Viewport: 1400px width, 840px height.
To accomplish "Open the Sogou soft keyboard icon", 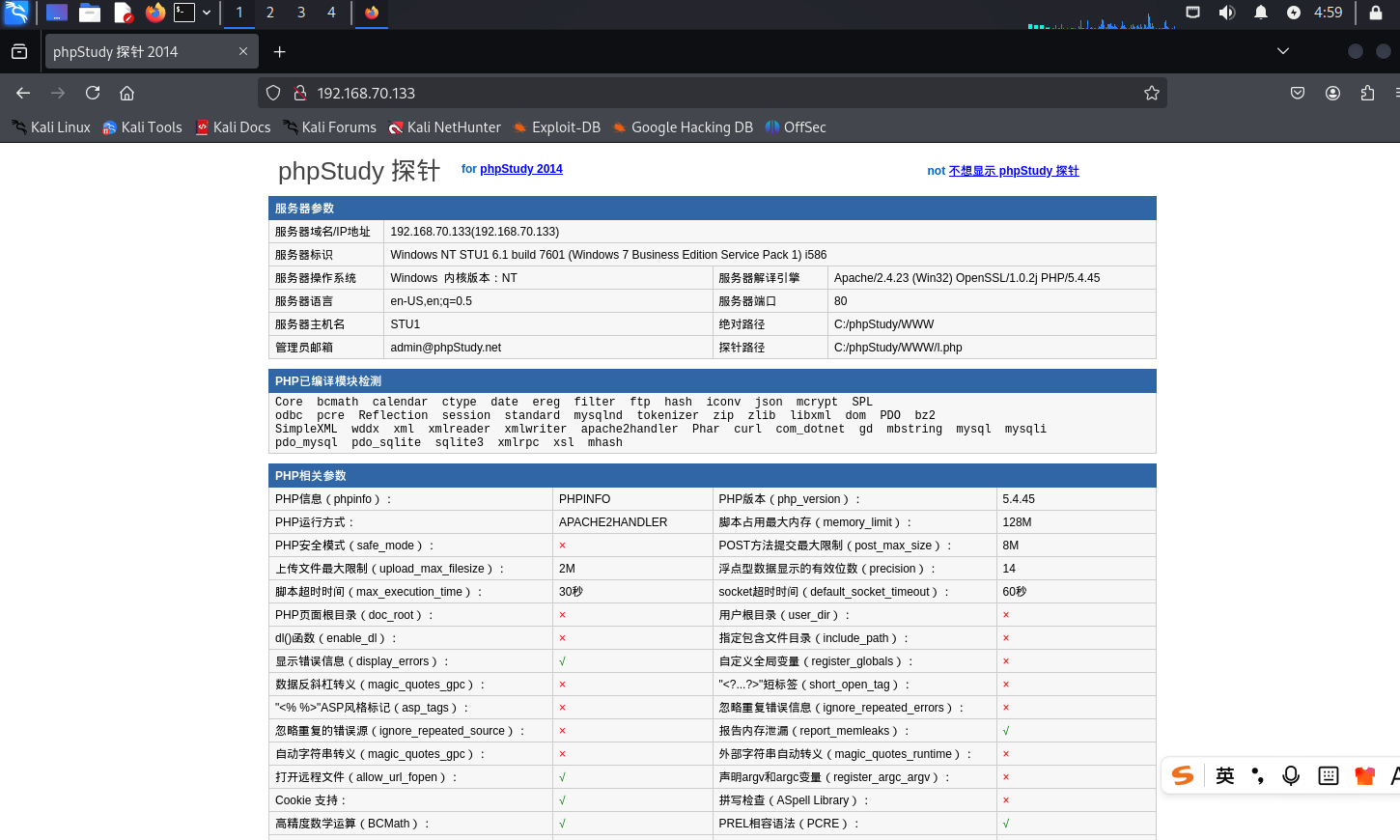I will (x=1329, y=775).
